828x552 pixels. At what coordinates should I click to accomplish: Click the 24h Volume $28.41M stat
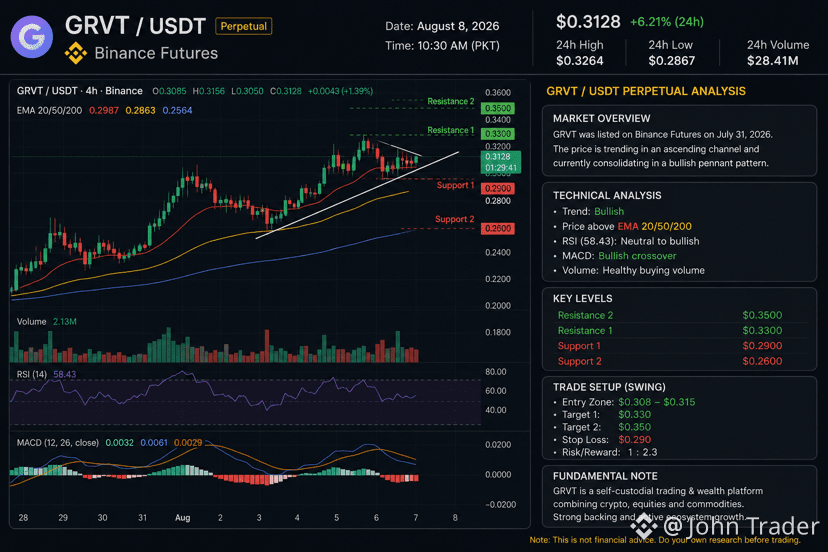[778, 53]
